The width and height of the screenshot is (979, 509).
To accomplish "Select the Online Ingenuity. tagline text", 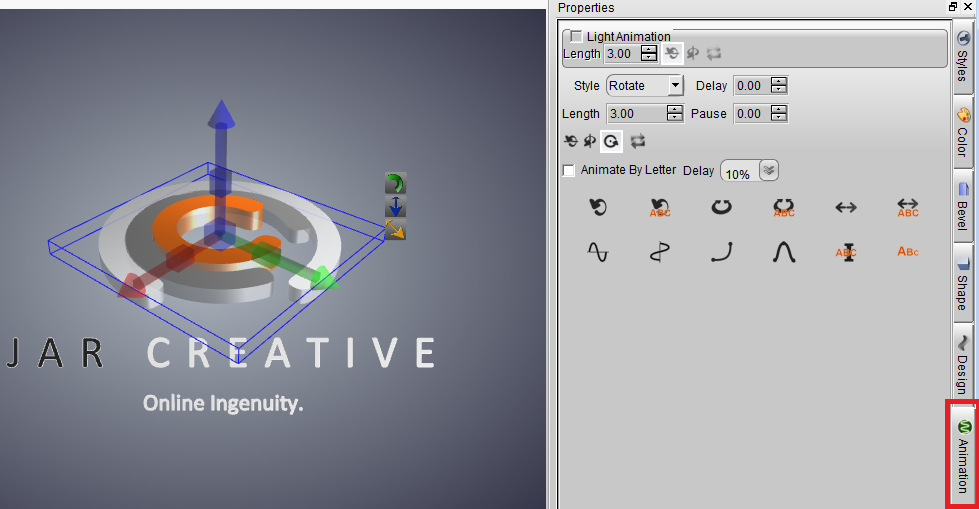I will click(223, 403).
